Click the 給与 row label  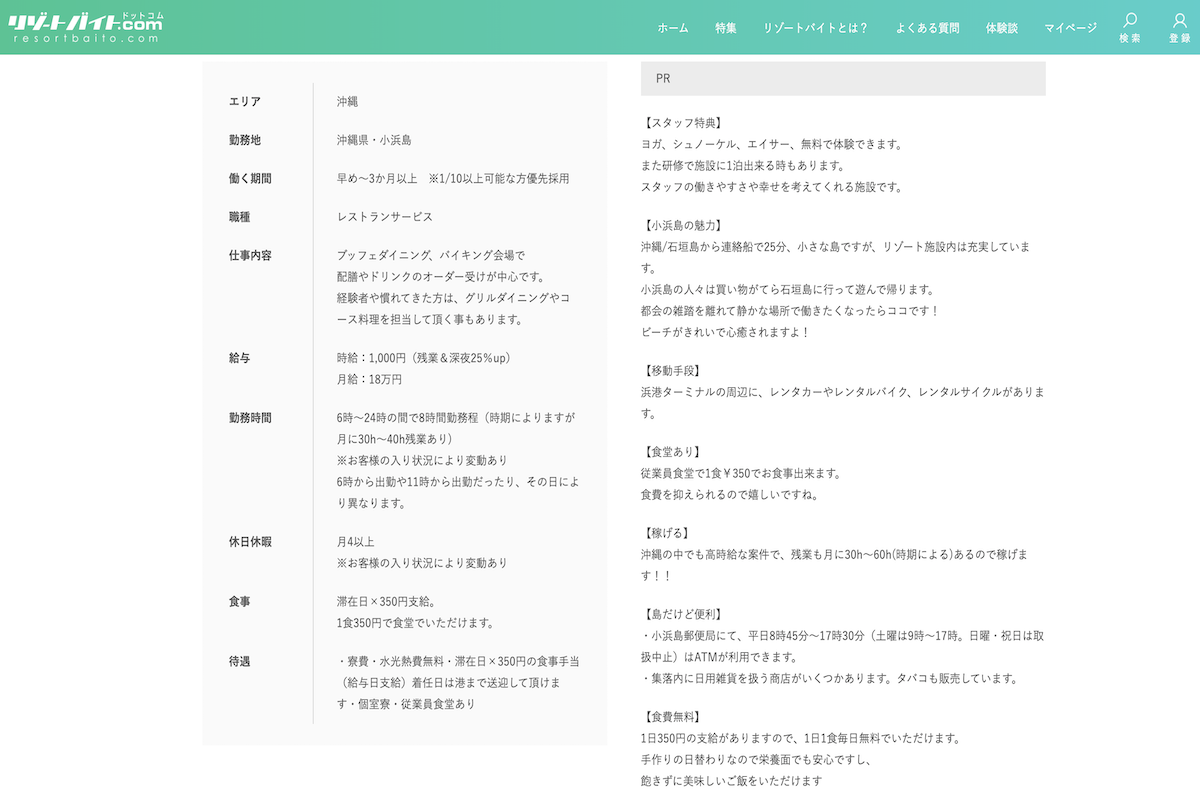(239, 357)
